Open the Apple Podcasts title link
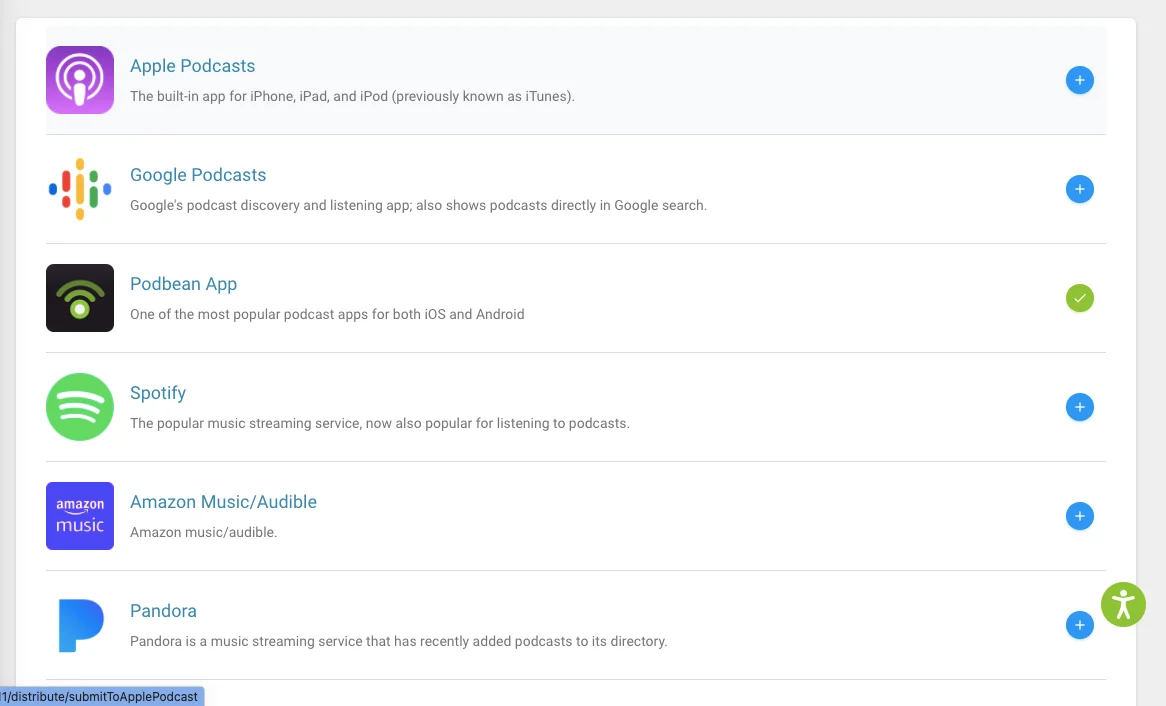This screenshot has width=1166, height=706. [x=192, y=65]
